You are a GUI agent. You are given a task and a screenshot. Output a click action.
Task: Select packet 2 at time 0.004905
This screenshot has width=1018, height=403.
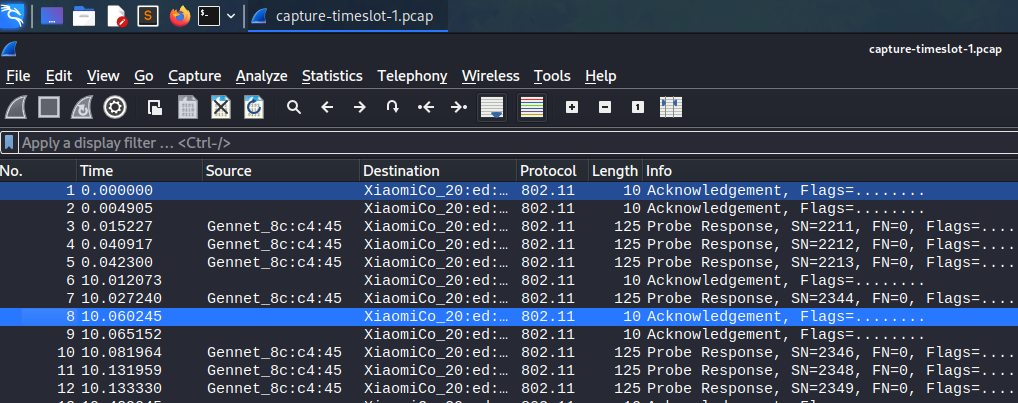[x=509, y=208]
